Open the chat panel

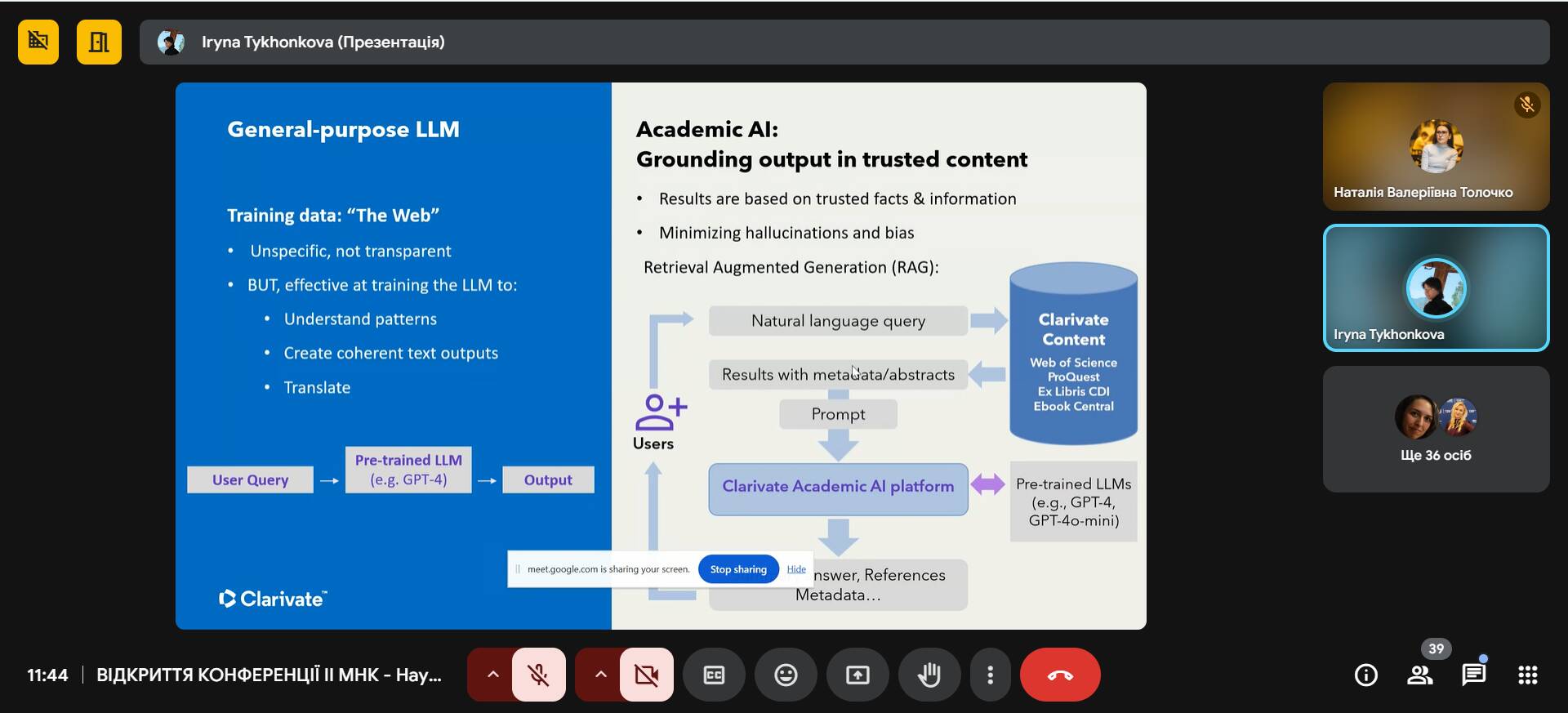(1474, 675)
